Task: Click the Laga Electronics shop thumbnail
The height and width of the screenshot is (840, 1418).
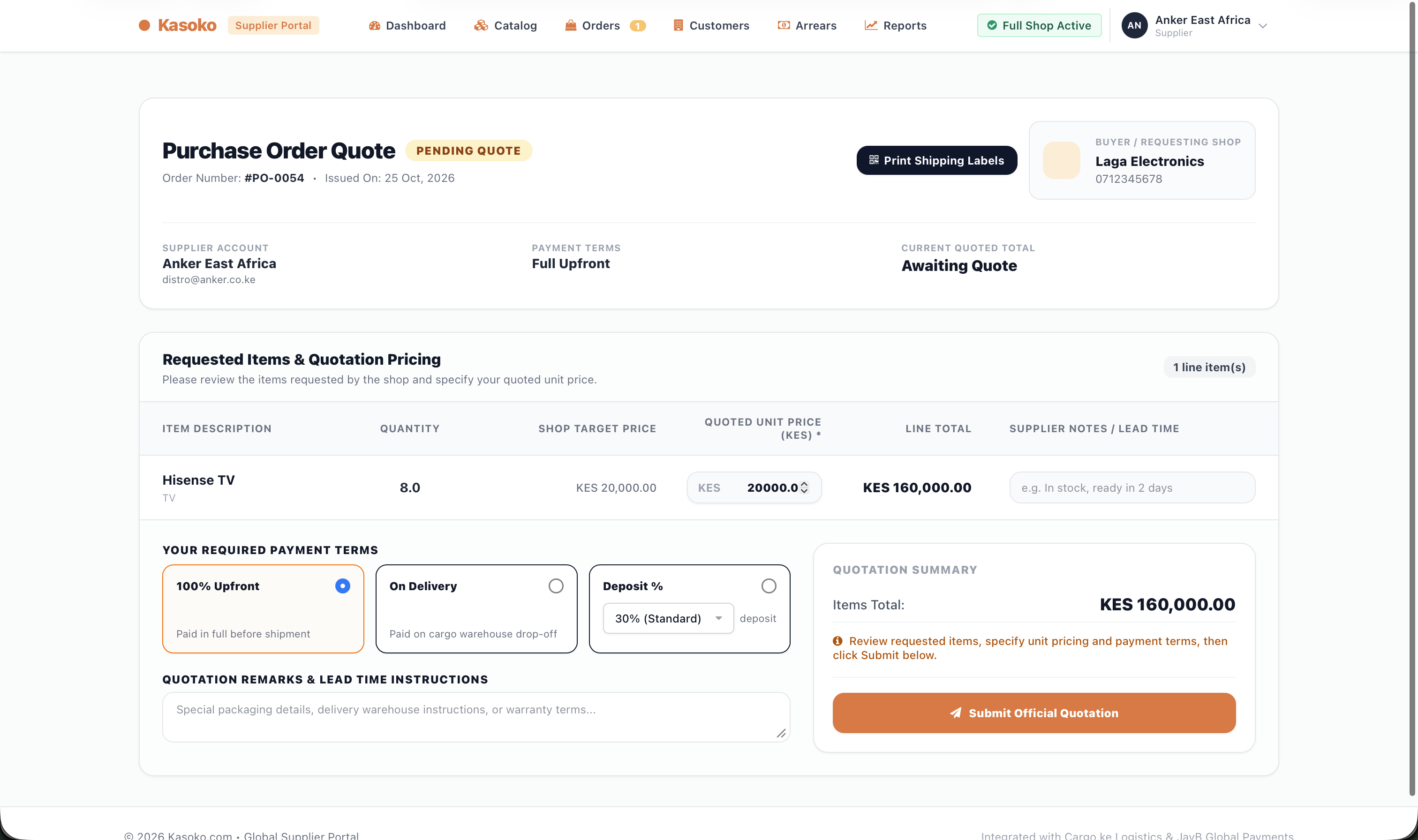Action: pos(1061,160)
